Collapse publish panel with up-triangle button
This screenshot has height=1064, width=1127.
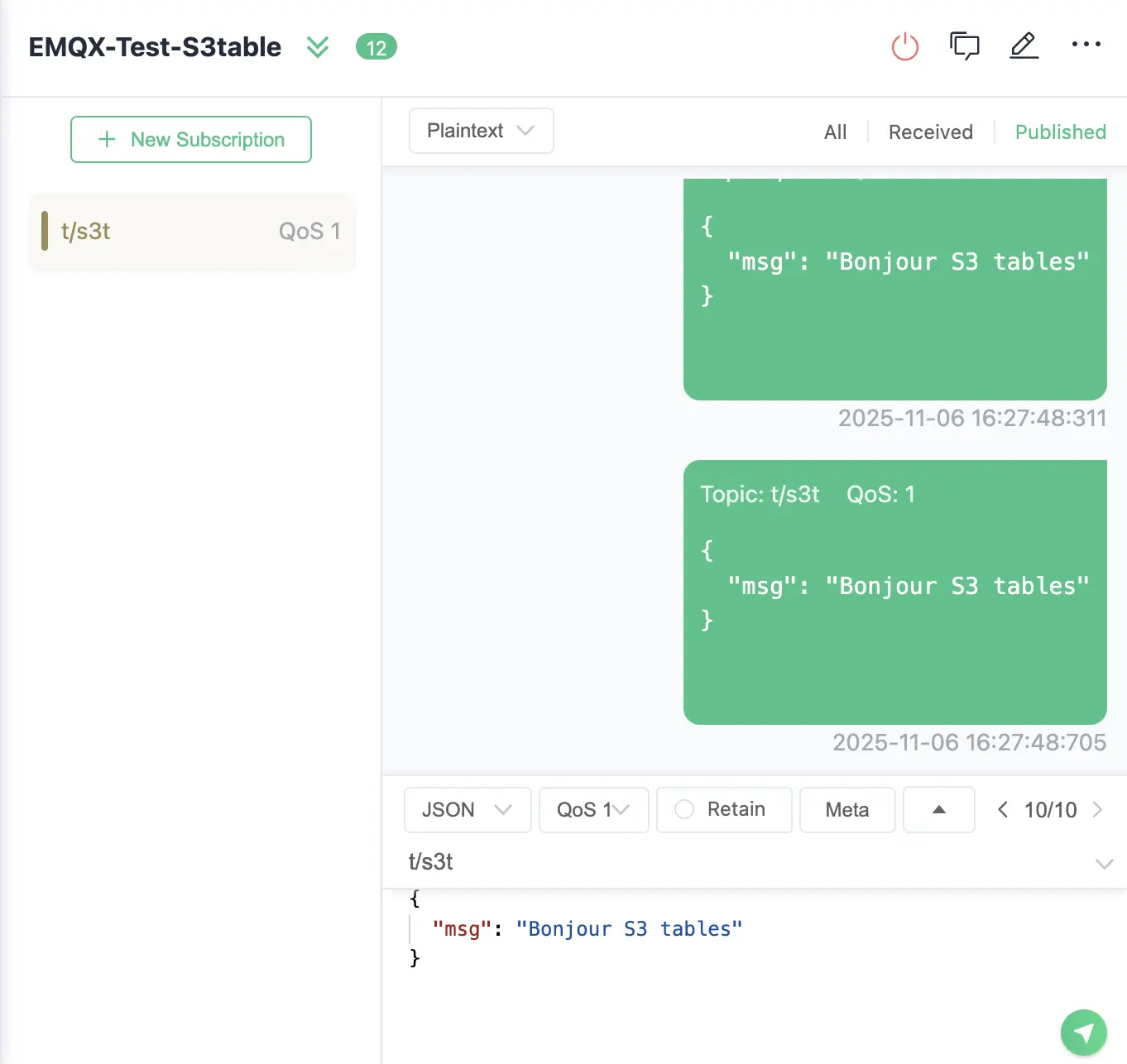click(x=938, y=809)
